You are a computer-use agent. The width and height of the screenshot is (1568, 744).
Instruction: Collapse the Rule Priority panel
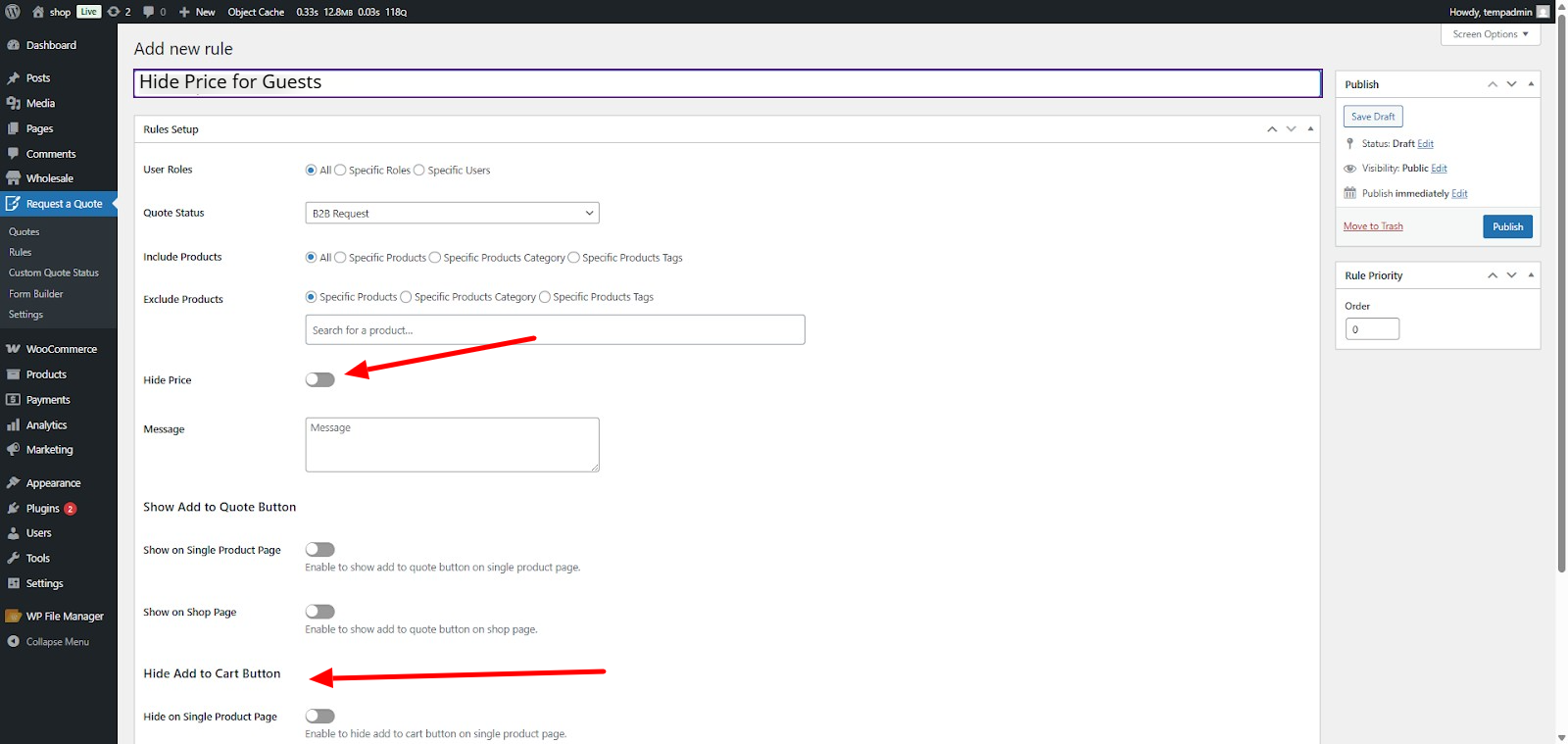tap(1531, 275)
